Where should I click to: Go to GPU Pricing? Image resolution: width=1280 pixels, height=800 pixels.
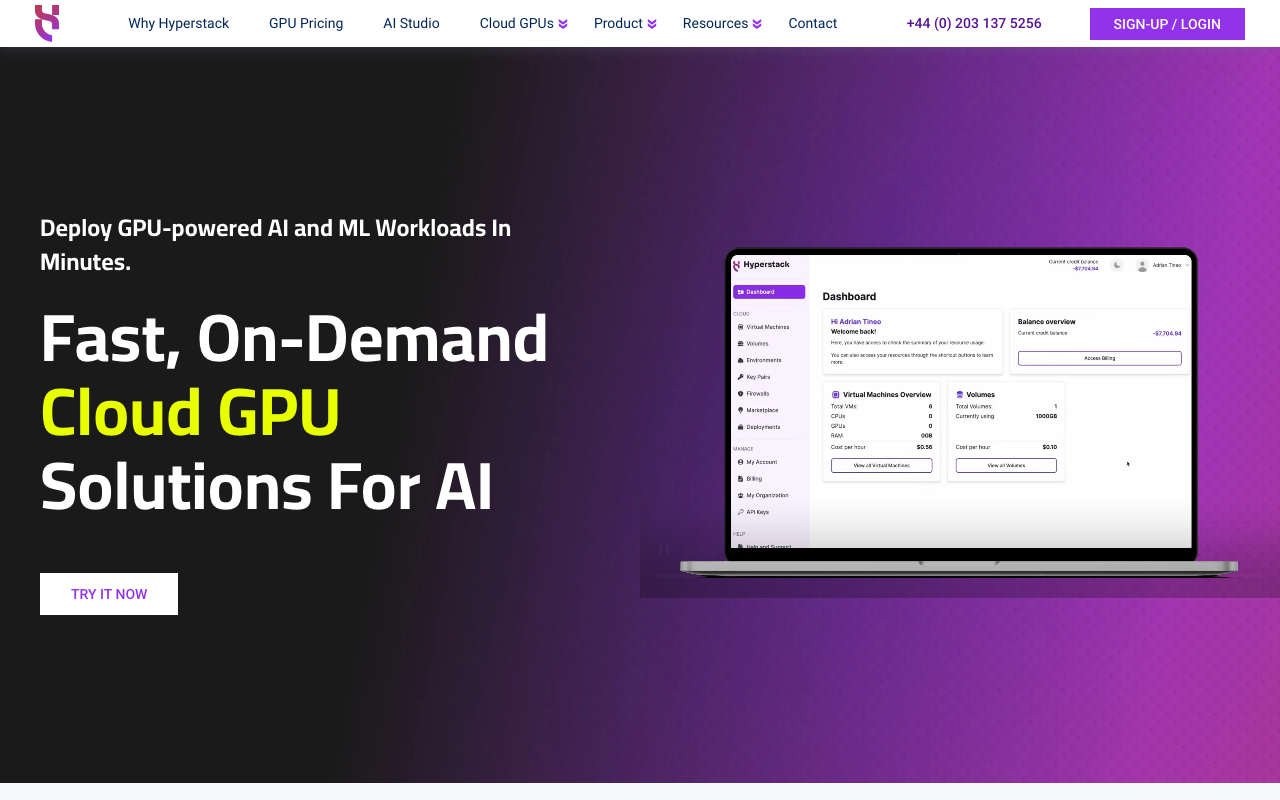click(x=306, y=23)
